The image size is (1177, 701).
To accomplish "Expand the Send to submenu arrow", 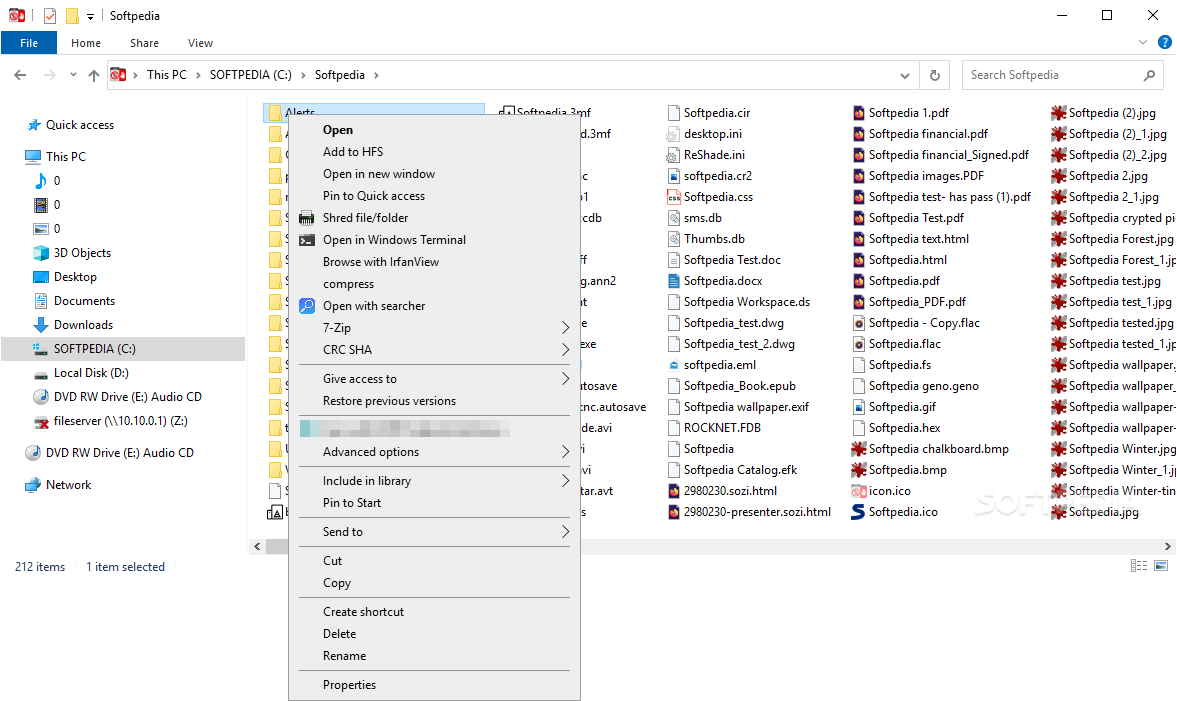I will click(x=565, y=532).
